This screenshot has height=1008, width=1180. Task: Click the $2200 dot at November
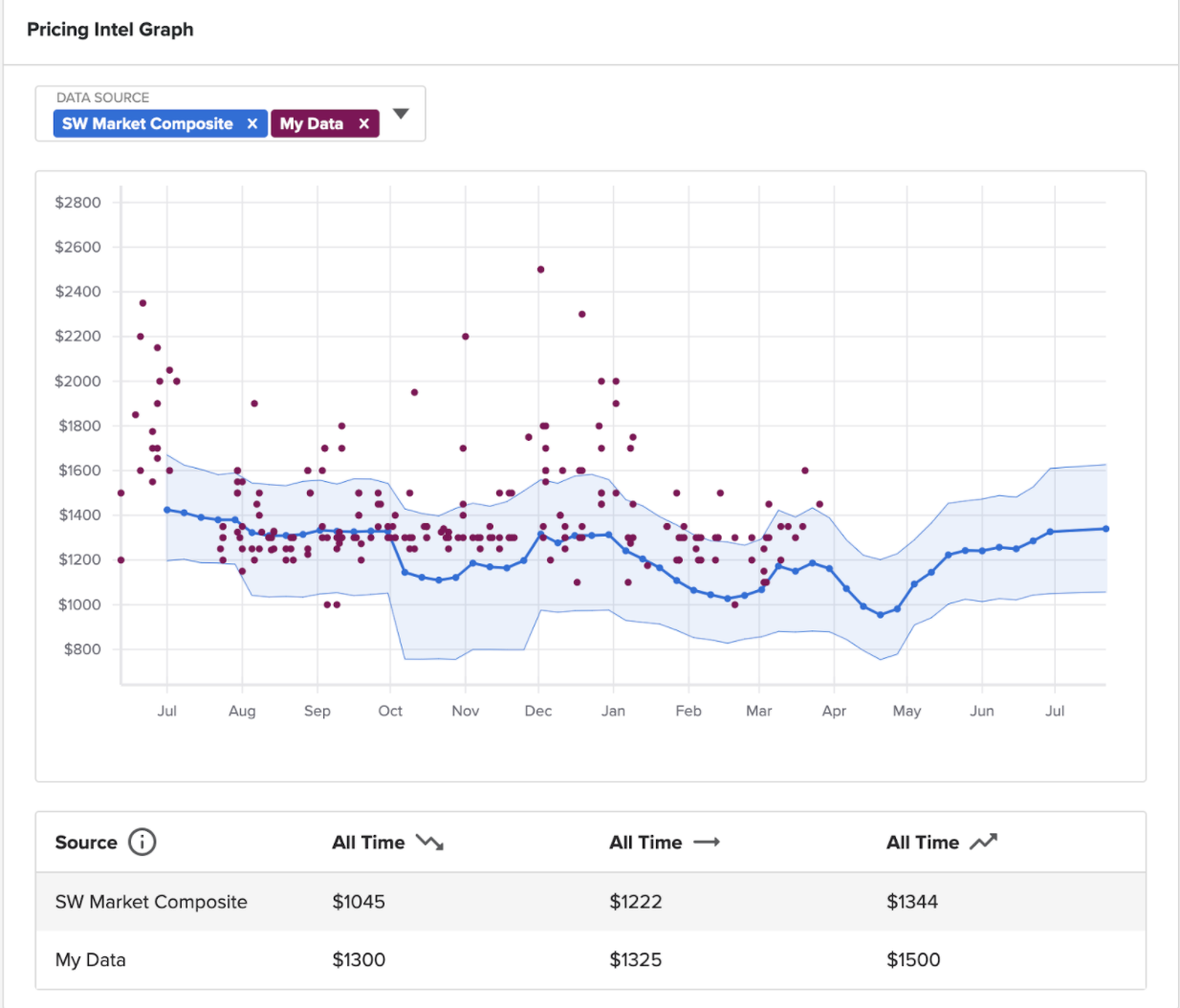click(466, 337)
